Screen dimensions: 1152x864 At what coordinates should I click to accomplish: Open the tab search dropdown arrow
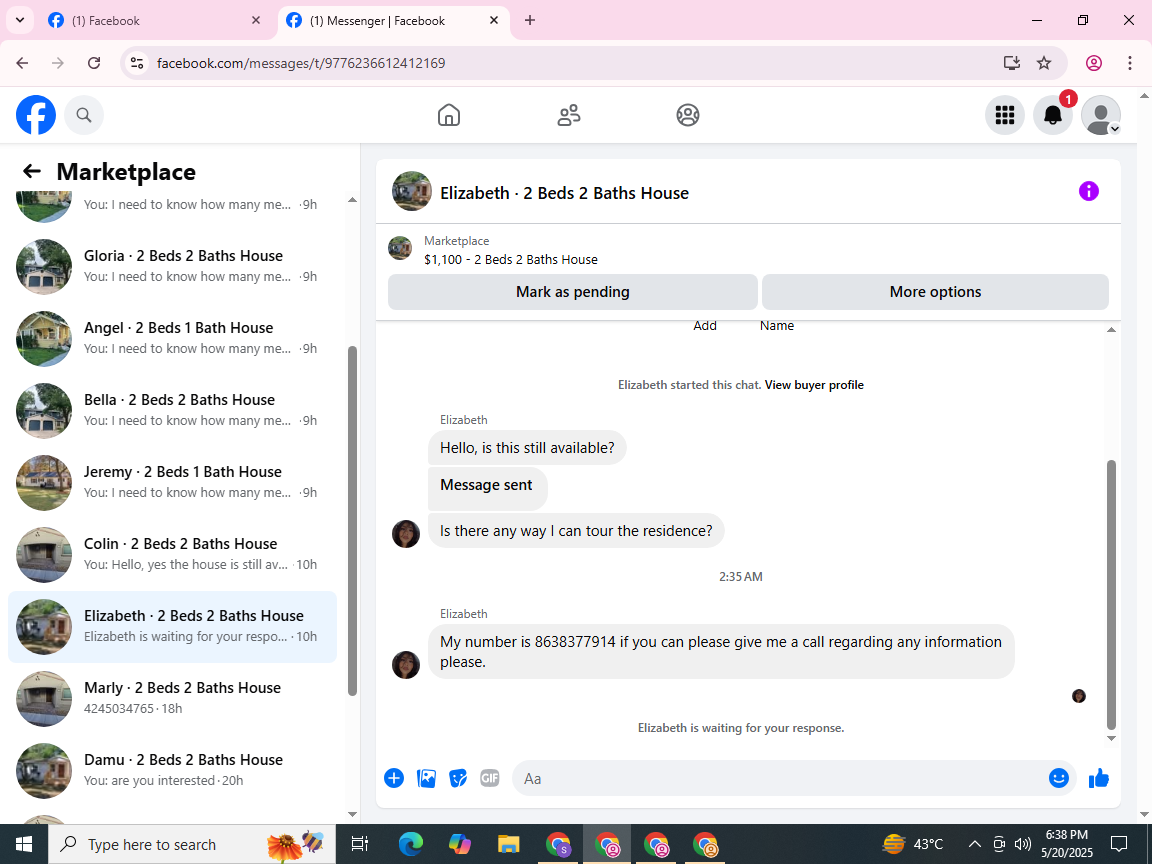point(20,21)
